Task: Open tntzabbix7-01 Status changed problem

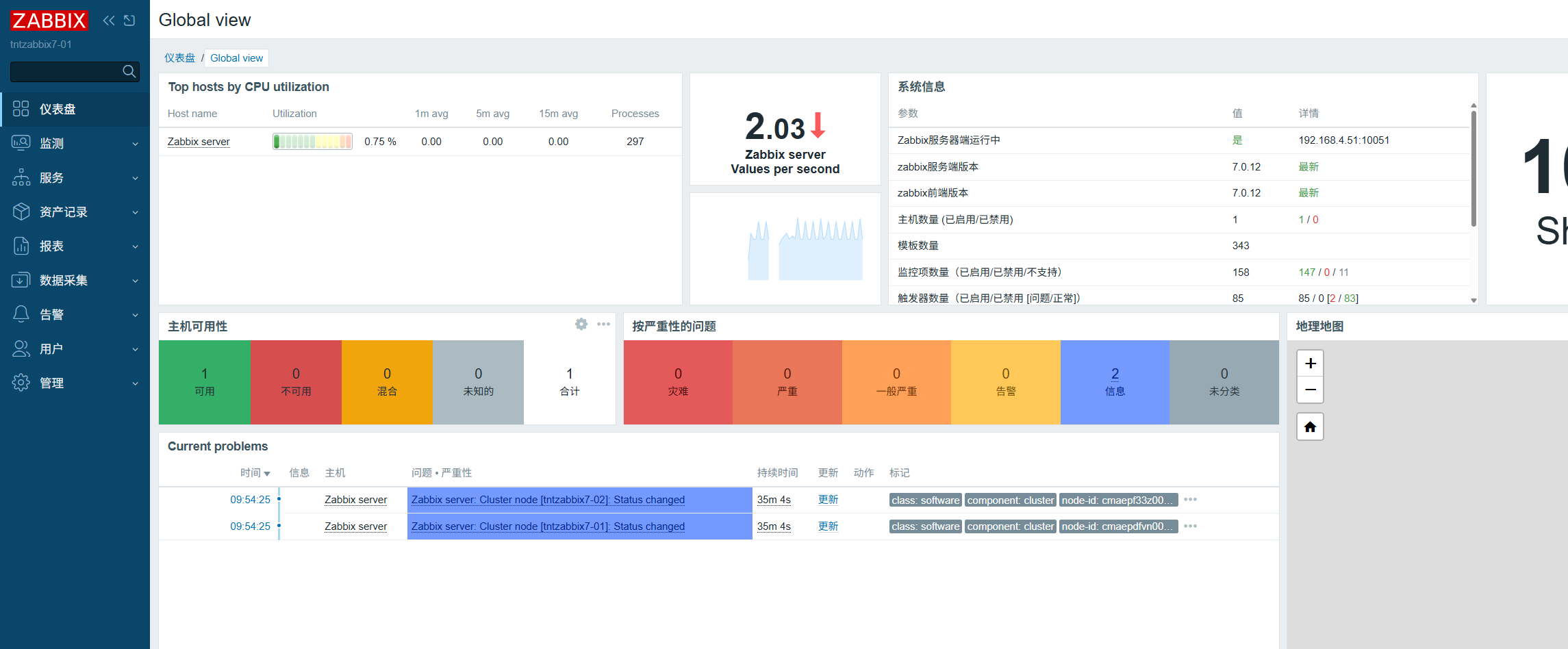Action: [548, 526]
